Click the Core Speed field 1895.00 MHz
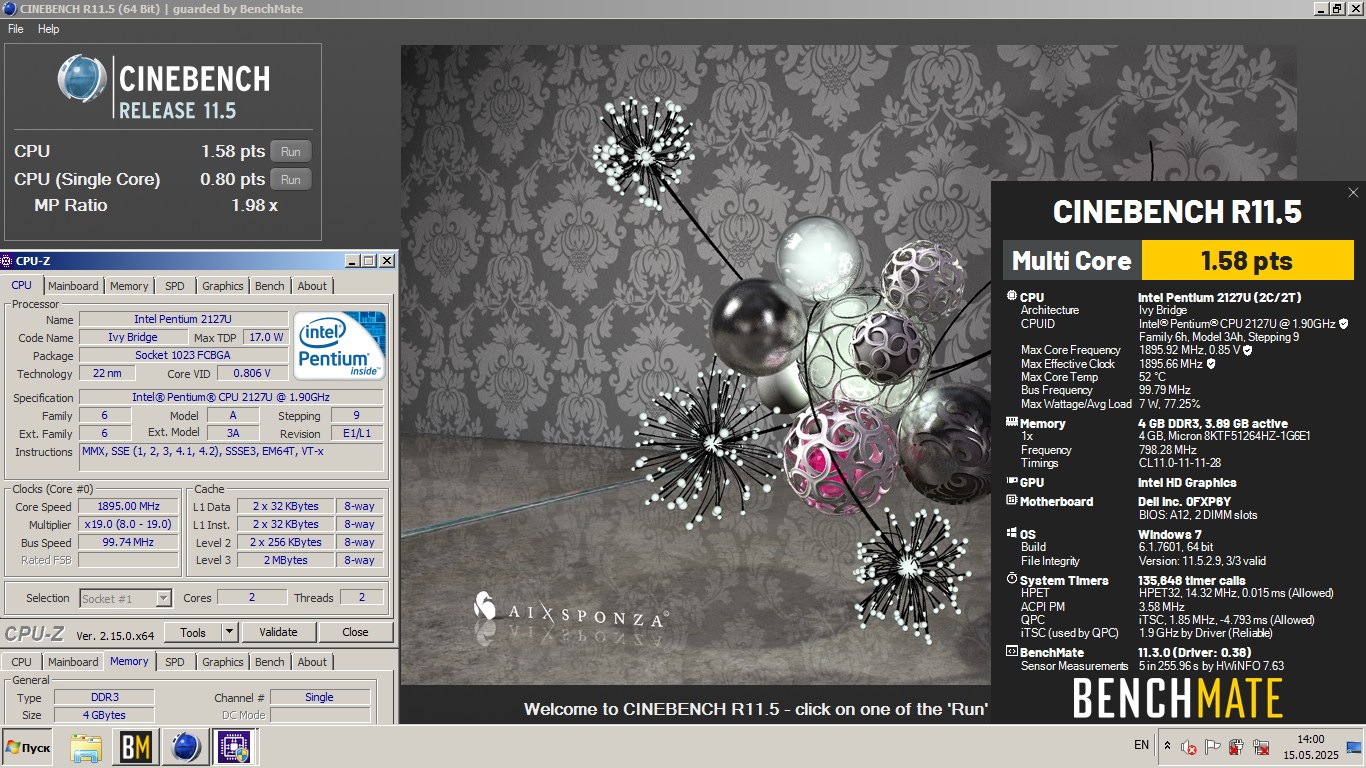Screen dimensions: 1366x768 coord(130,506)
